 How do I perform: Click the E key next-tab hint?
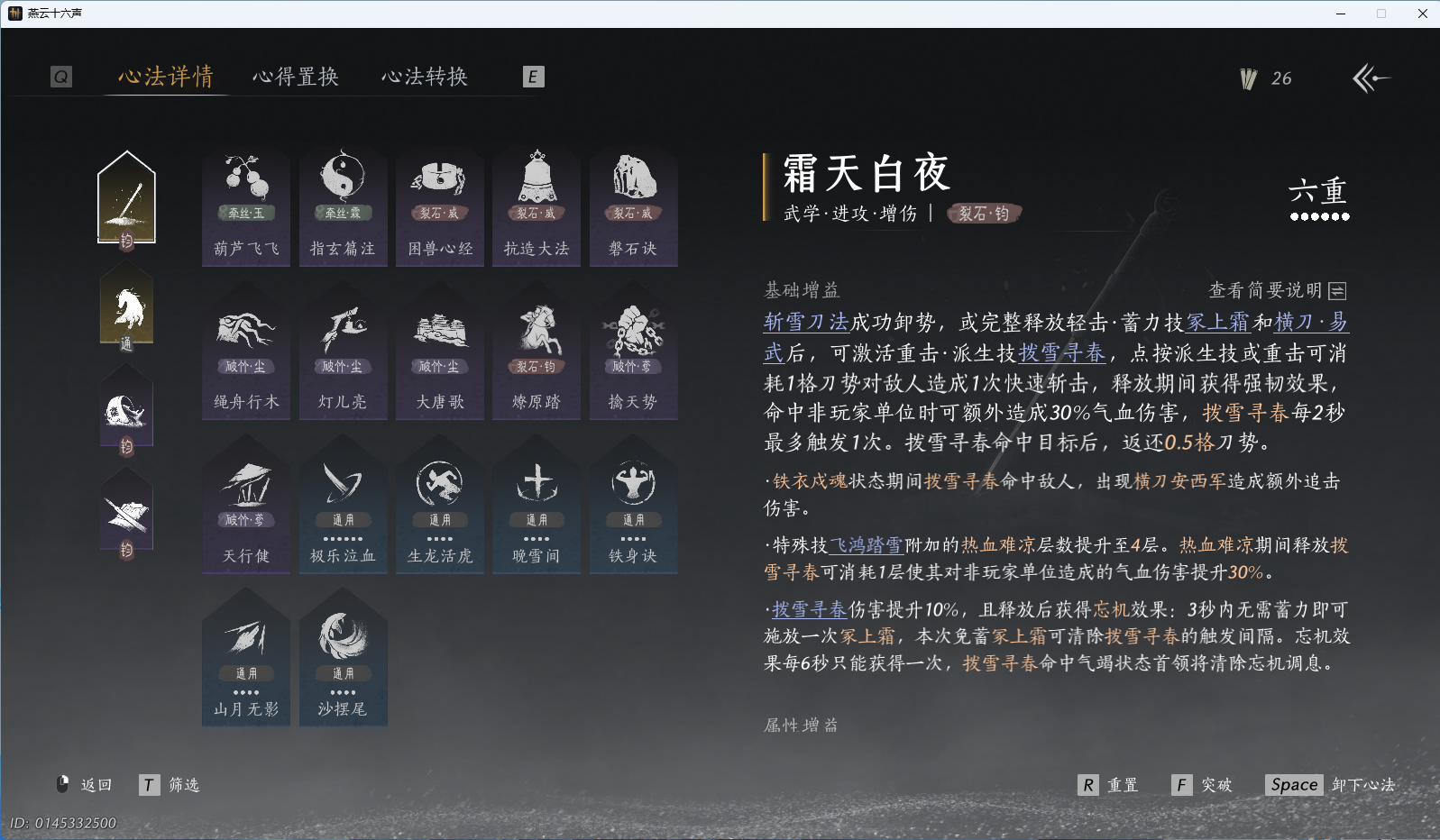tap(533, 77)
